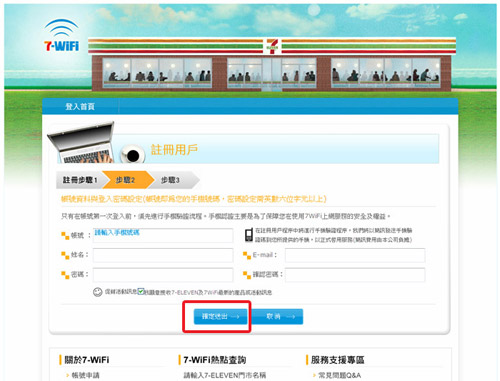Open the 帳號申請 link
This screenshot has height=381, width=500.
(x=86, y=375)
